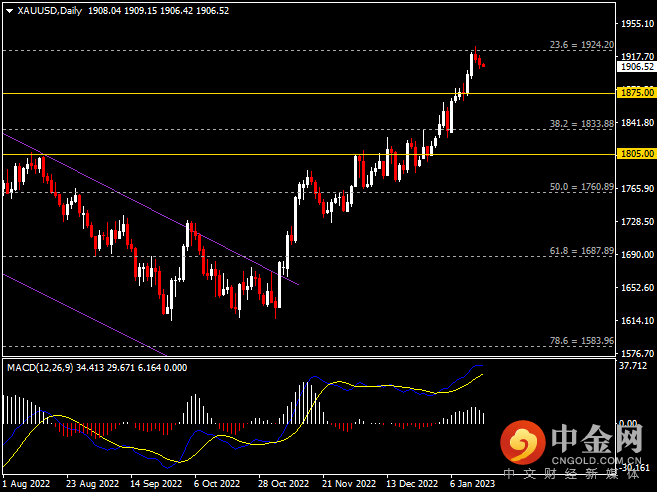The height and width of the screenshot is (492, 657).
Task: Click the 78.6 = 1583.96 Fibonacci label
Action: click(x=581, y=340)
